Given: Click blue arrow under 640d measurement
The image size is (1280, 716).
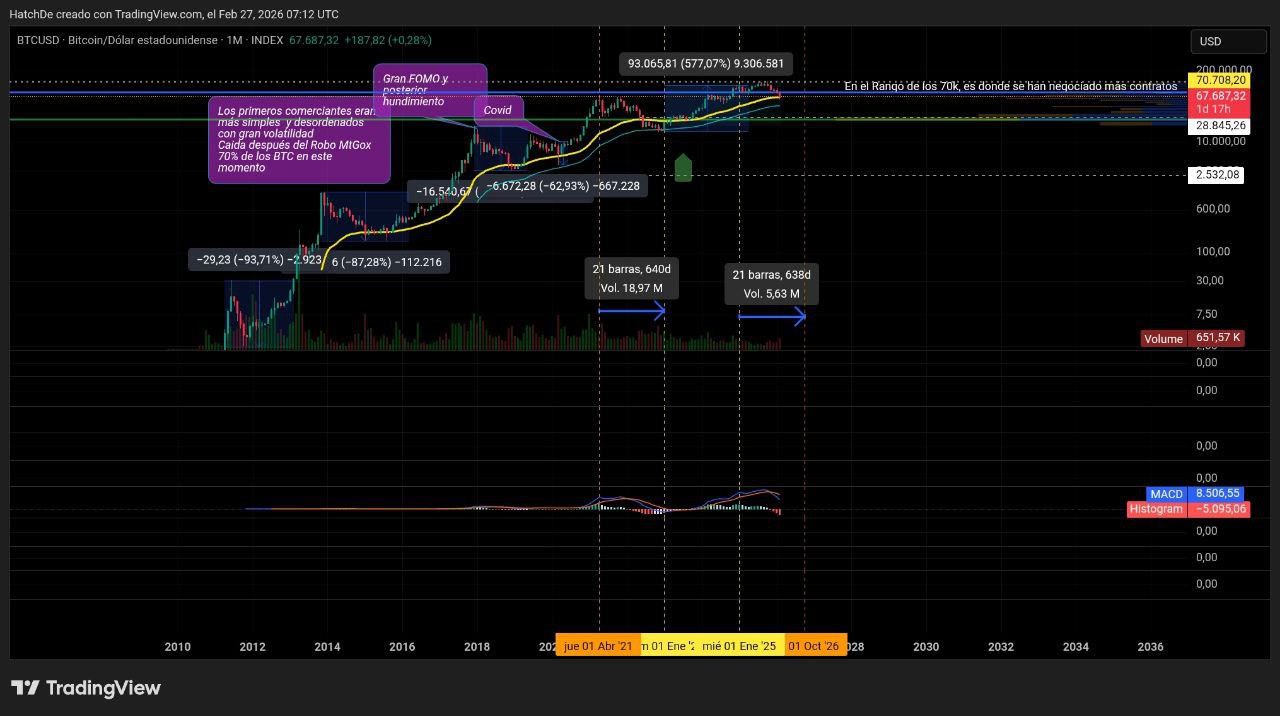Looking at the screenshot, I should click(631, 311).
